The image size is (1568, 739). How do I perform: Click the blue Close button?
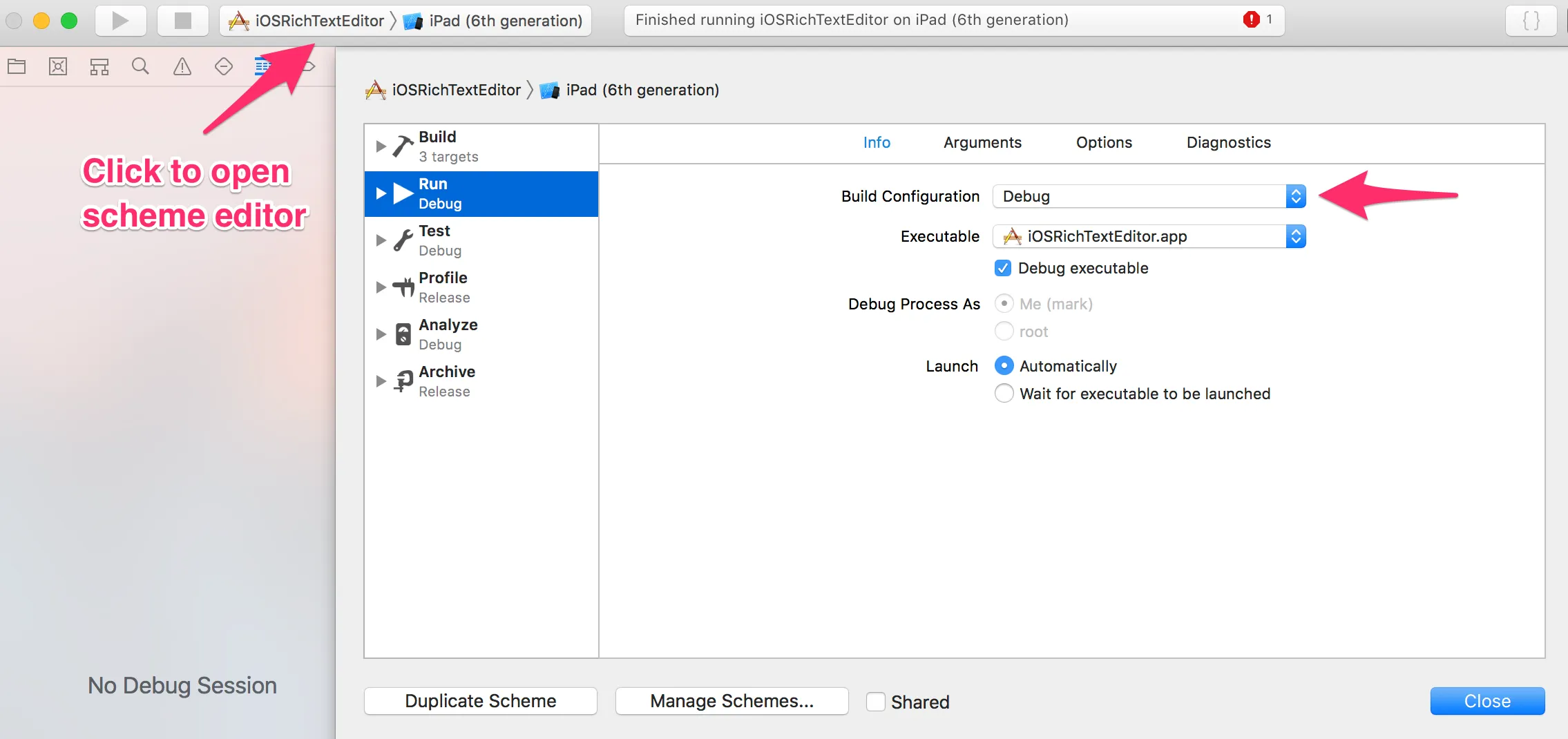[1488, 701]
